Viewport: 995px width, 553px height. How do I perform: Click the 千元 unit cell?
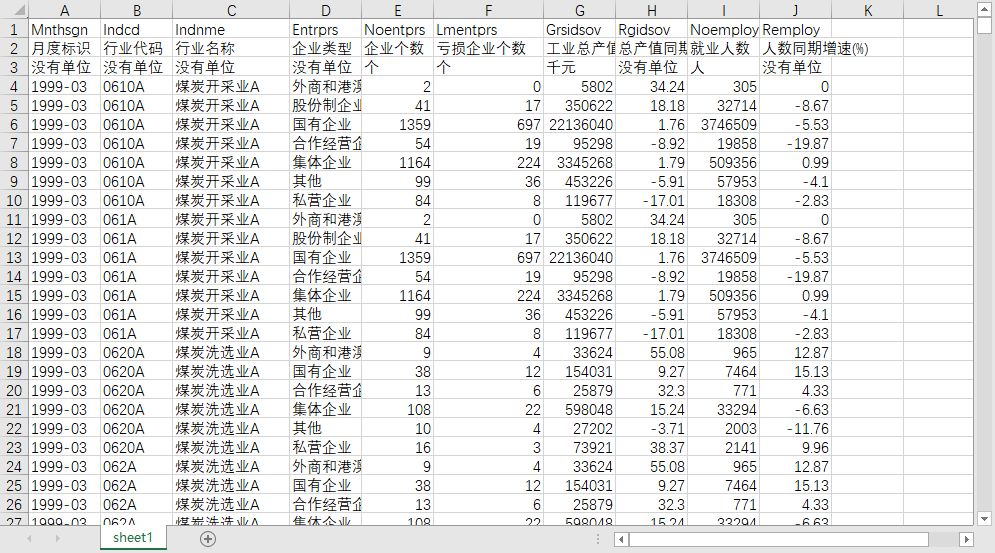pos(579,67)
